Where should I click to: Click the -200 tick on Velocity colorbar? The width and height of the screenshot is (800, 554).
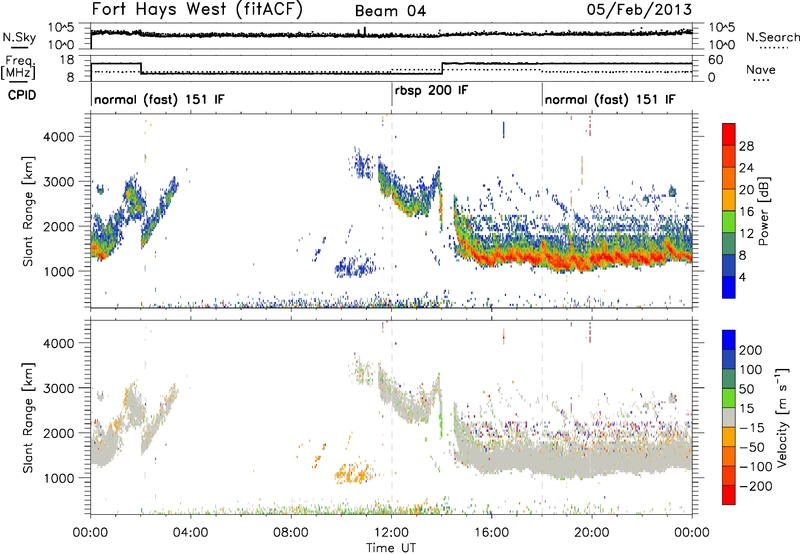756,486
